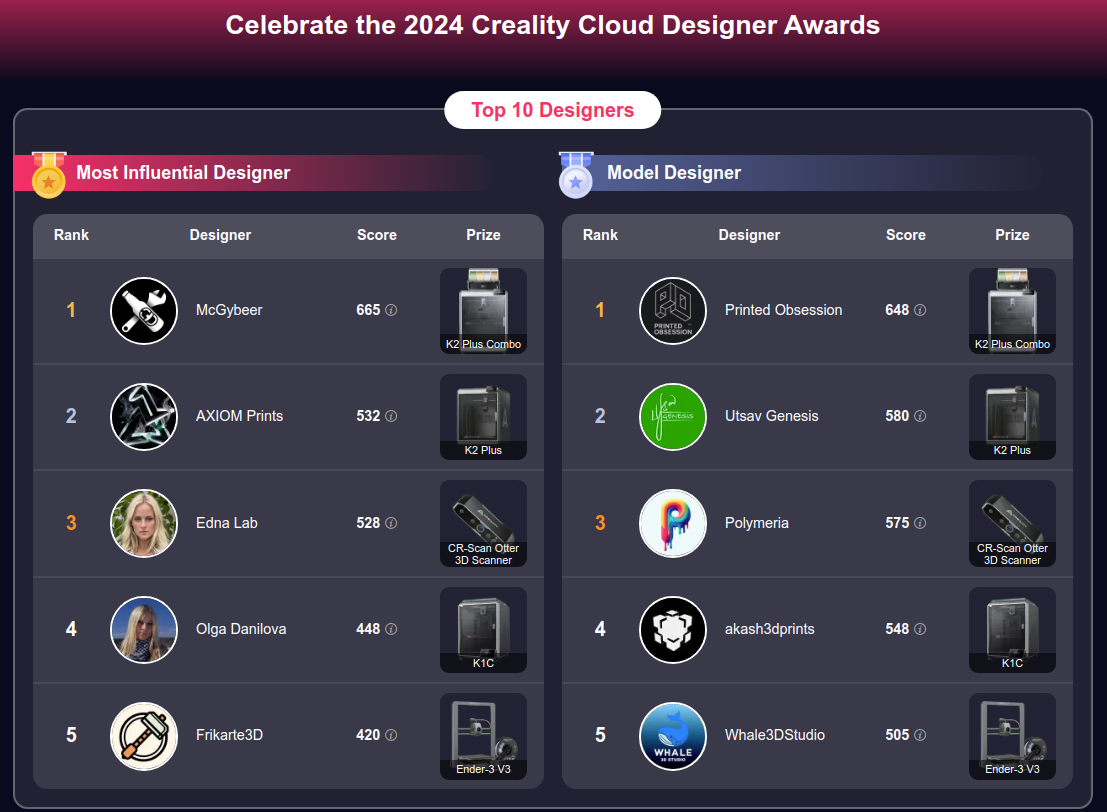
Task: Click the info icon beside Frikarte3D's 420 score
Action: coord(391,735)
